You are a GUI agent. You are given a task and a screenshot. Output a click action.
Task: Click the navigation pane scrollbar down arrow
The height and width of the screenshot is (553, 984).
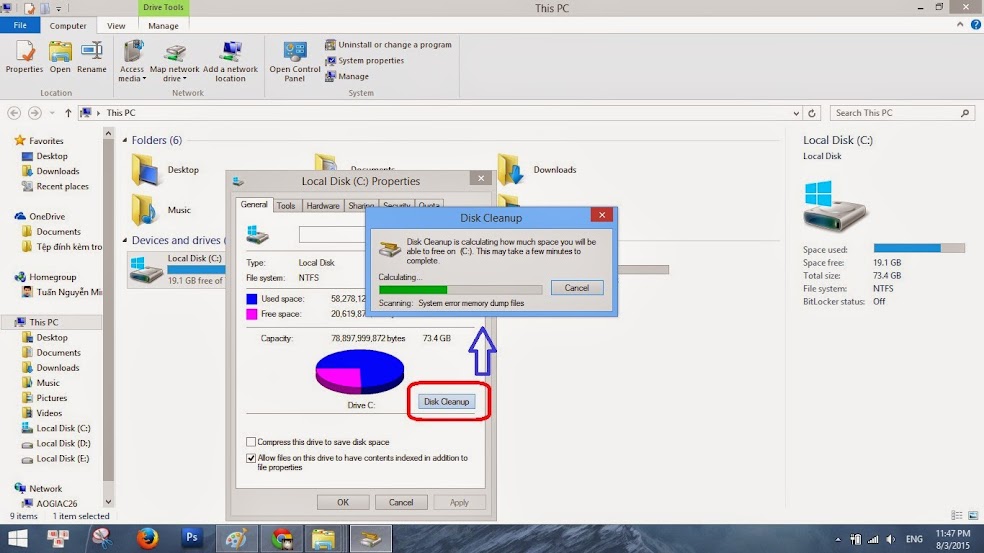[x=108, y=502]
